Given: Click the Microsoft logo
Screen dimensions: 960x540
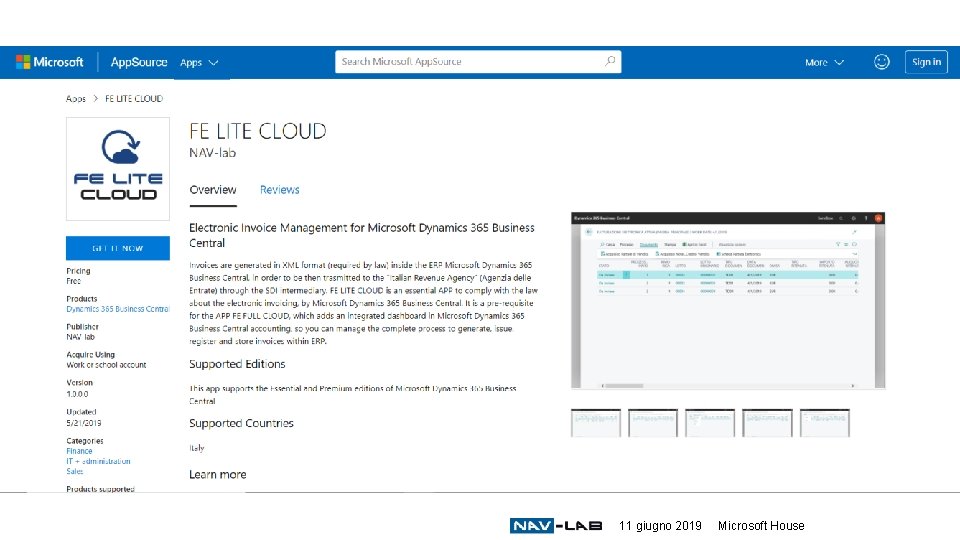Looking at the screenshot, I should tap(50, 62).
